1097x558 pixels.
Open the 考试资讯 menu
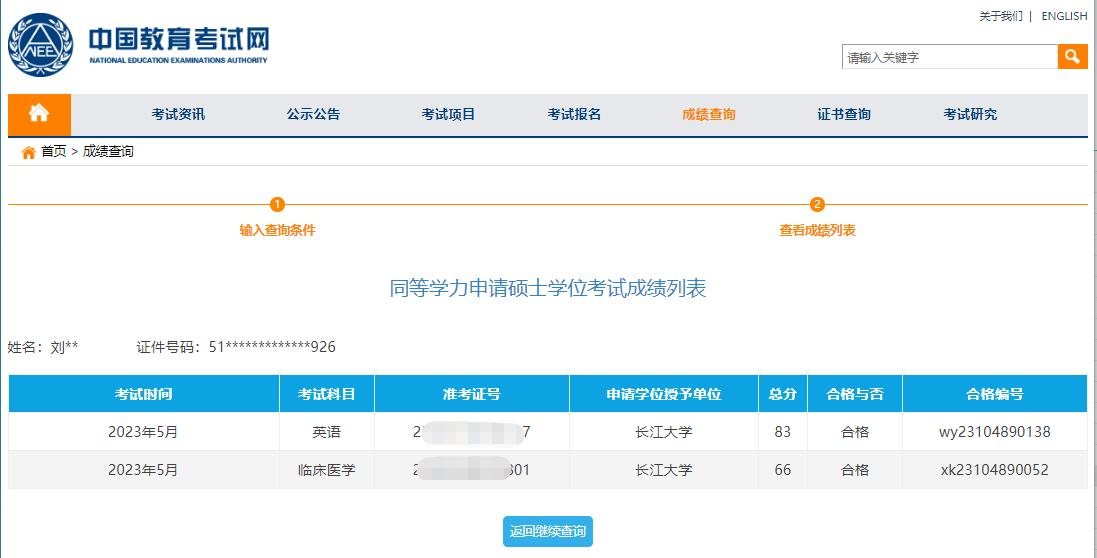(x=178, y=114)
